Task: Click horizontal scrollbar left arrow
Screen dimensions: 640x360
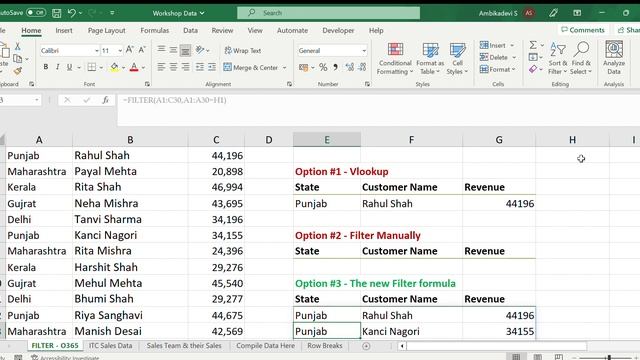Action: pos(402,346)
